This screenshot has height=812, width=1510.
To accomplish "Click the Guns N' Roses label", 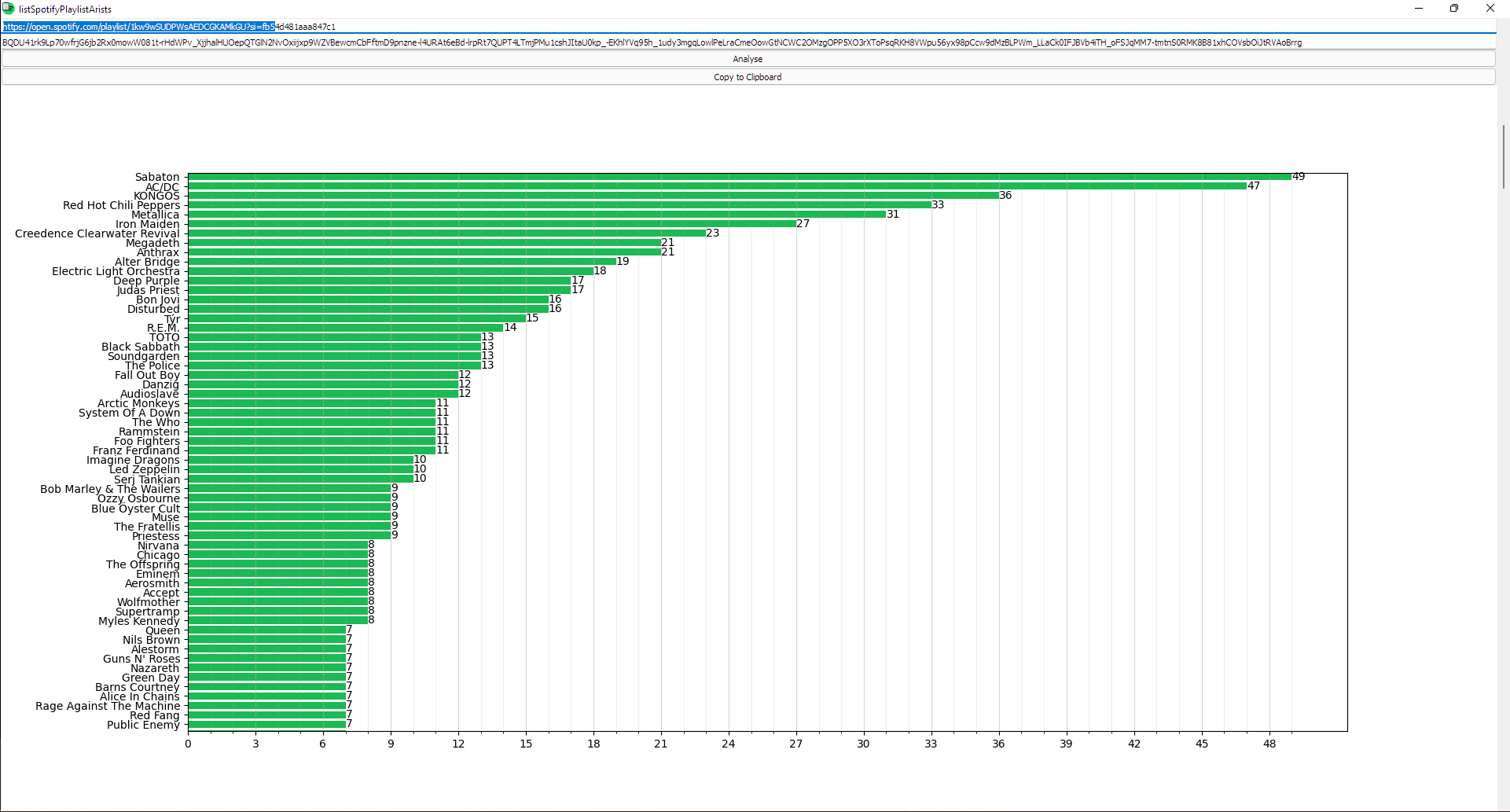I will click(x=141, y=659).
